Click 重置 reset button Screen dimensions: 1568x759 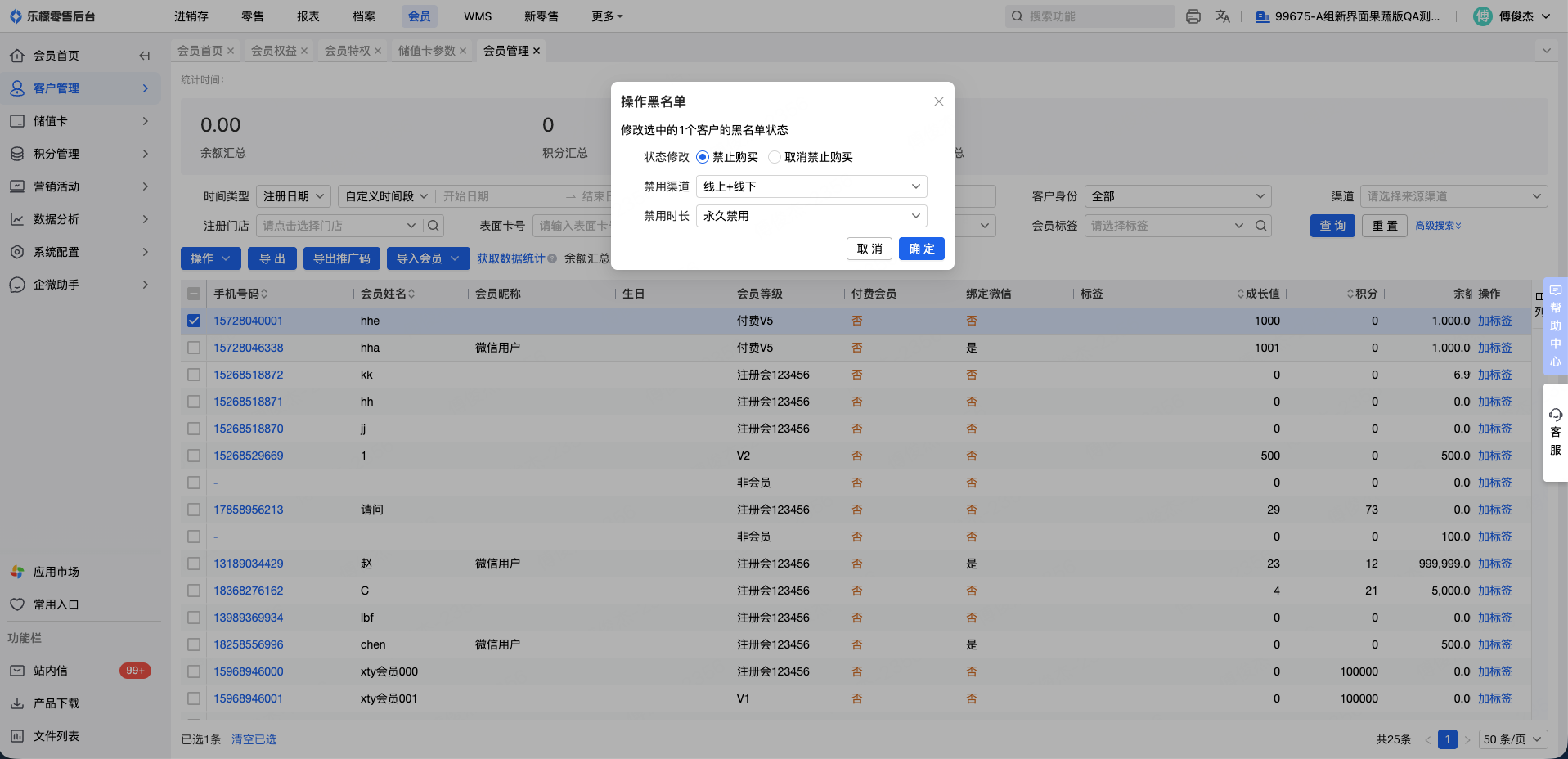(x=1385, y=226)
